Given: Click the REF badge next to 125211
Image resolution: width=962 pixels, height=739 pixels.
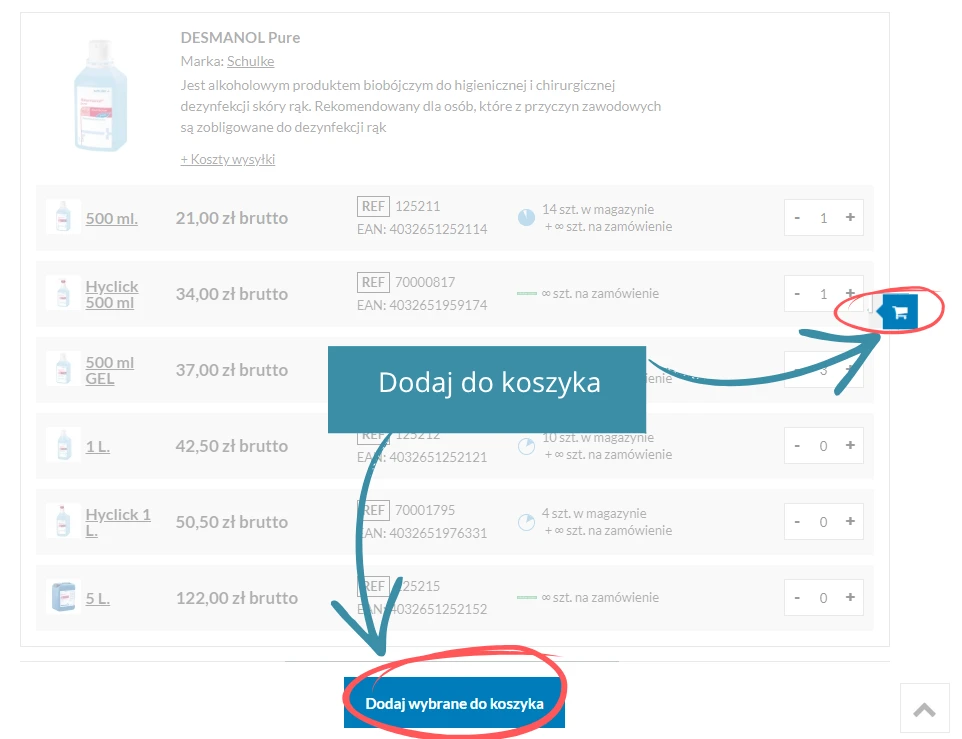Looking at the screenshot, I should (373, 206).
